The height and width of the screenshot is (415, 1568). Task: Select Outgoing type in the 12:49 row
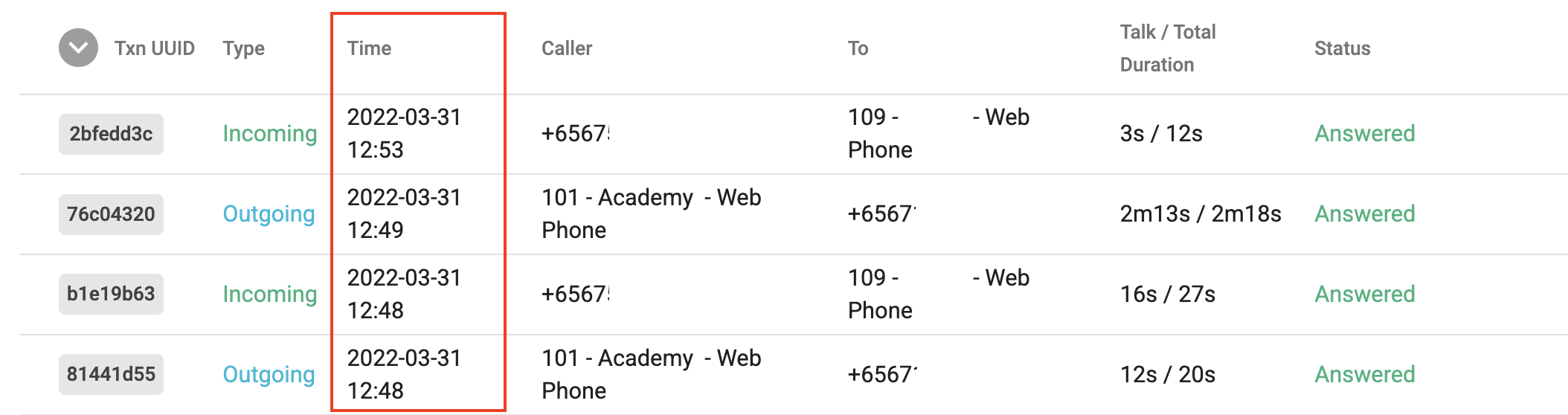click(x=269, y=214)
